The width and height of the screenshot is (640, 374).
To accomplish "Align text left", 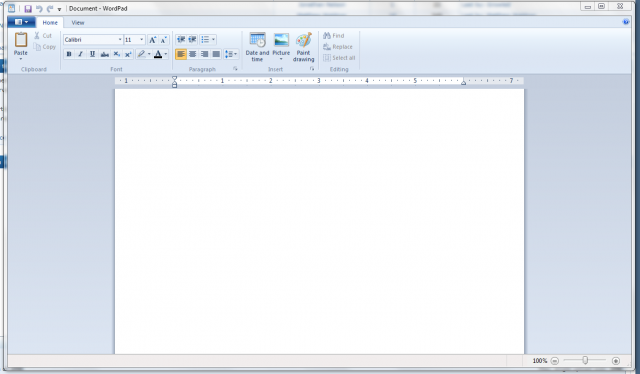I will 181,54.
